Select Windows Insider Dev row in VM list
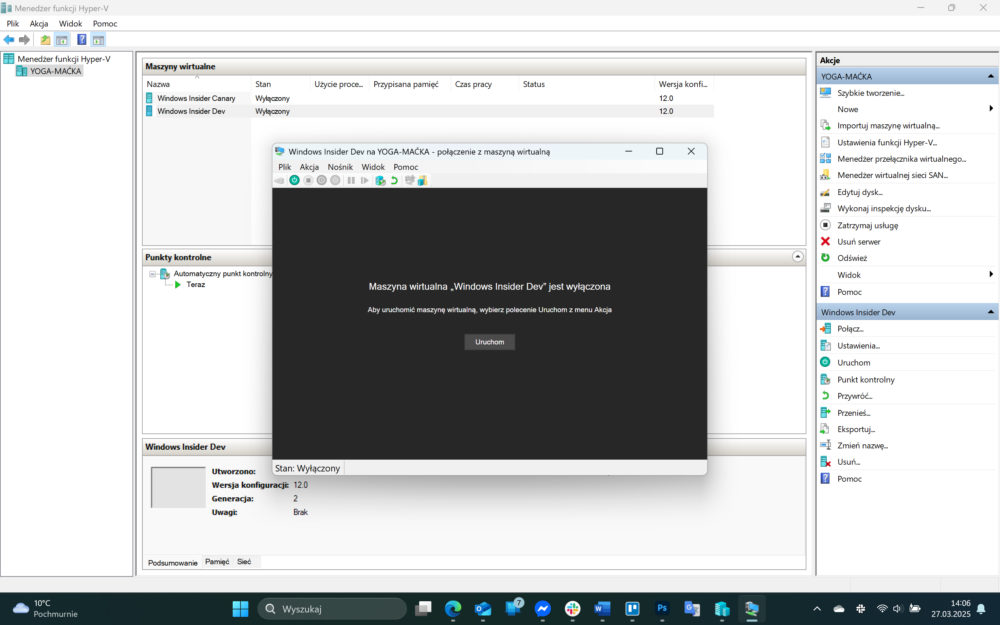This screenshot has height=625, width=1000. pyautogui.click(x=428, y=111)
